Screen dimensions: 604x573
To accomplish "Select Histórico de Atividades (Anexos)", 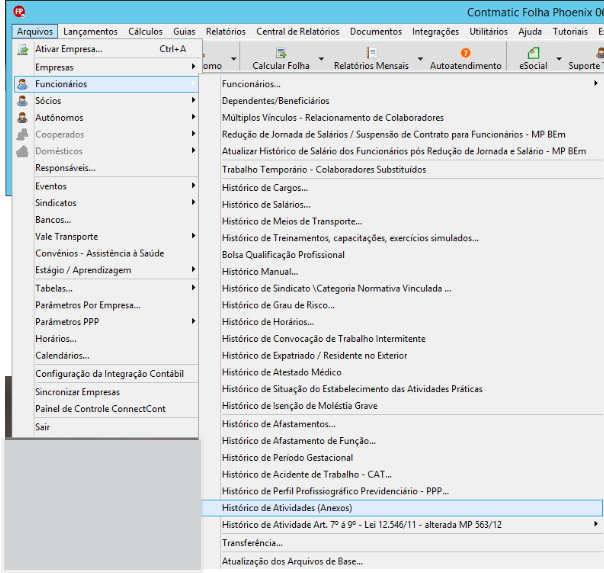I will click(x=402, y=508).
